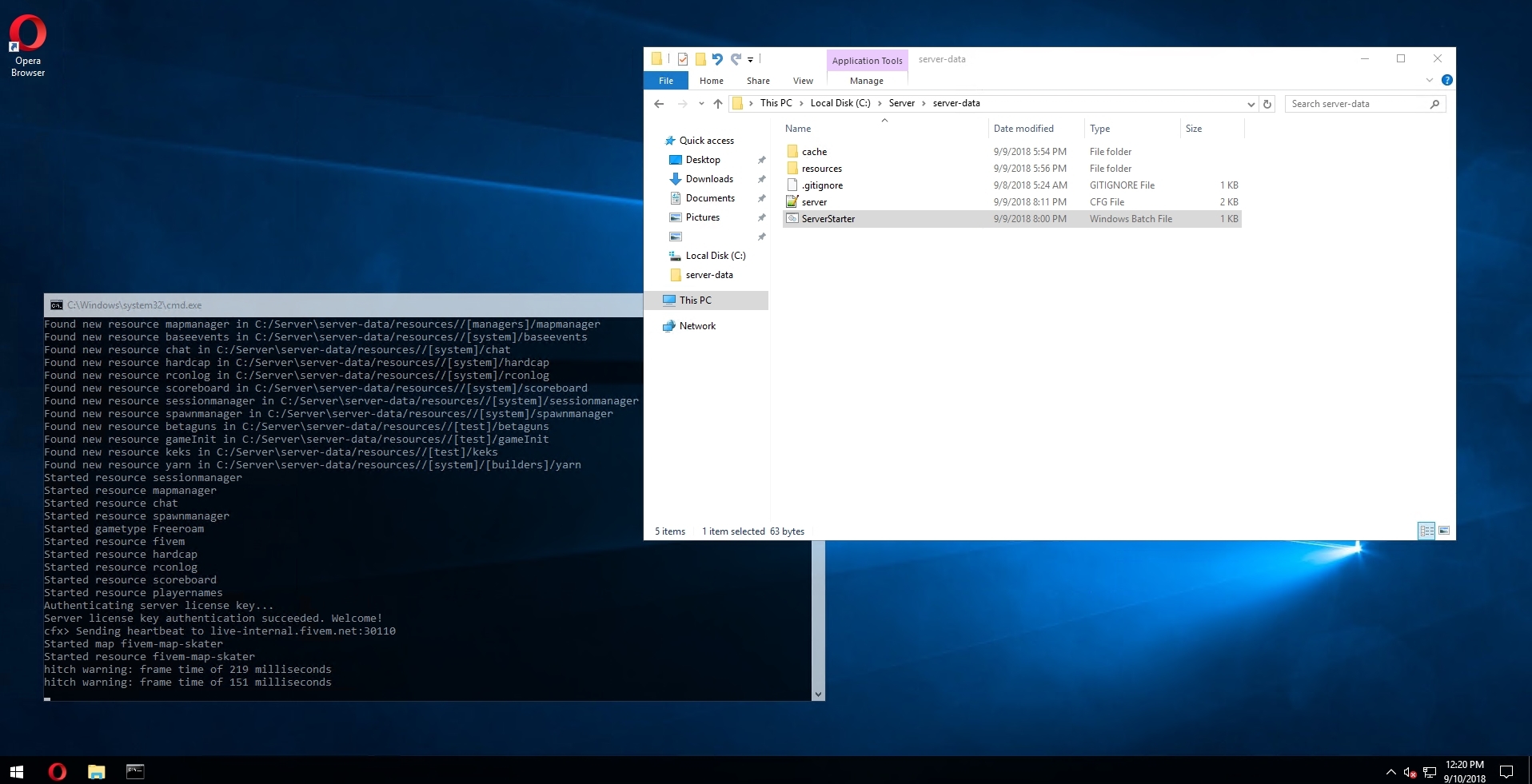The width and height of the screenshot is (1532, 784).
Task: Expand the address bar history dropdown
Action: click(1251, 104)
